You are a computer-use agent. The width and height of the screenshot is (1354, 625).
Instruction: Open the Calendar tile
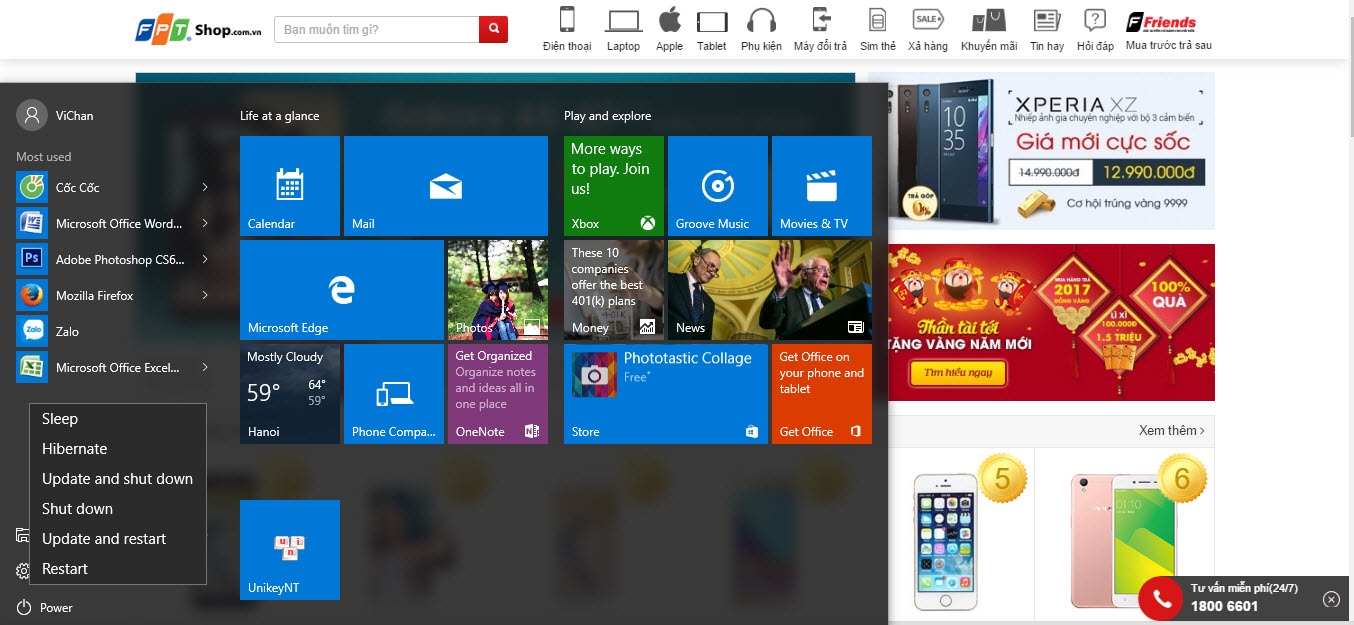290,186
